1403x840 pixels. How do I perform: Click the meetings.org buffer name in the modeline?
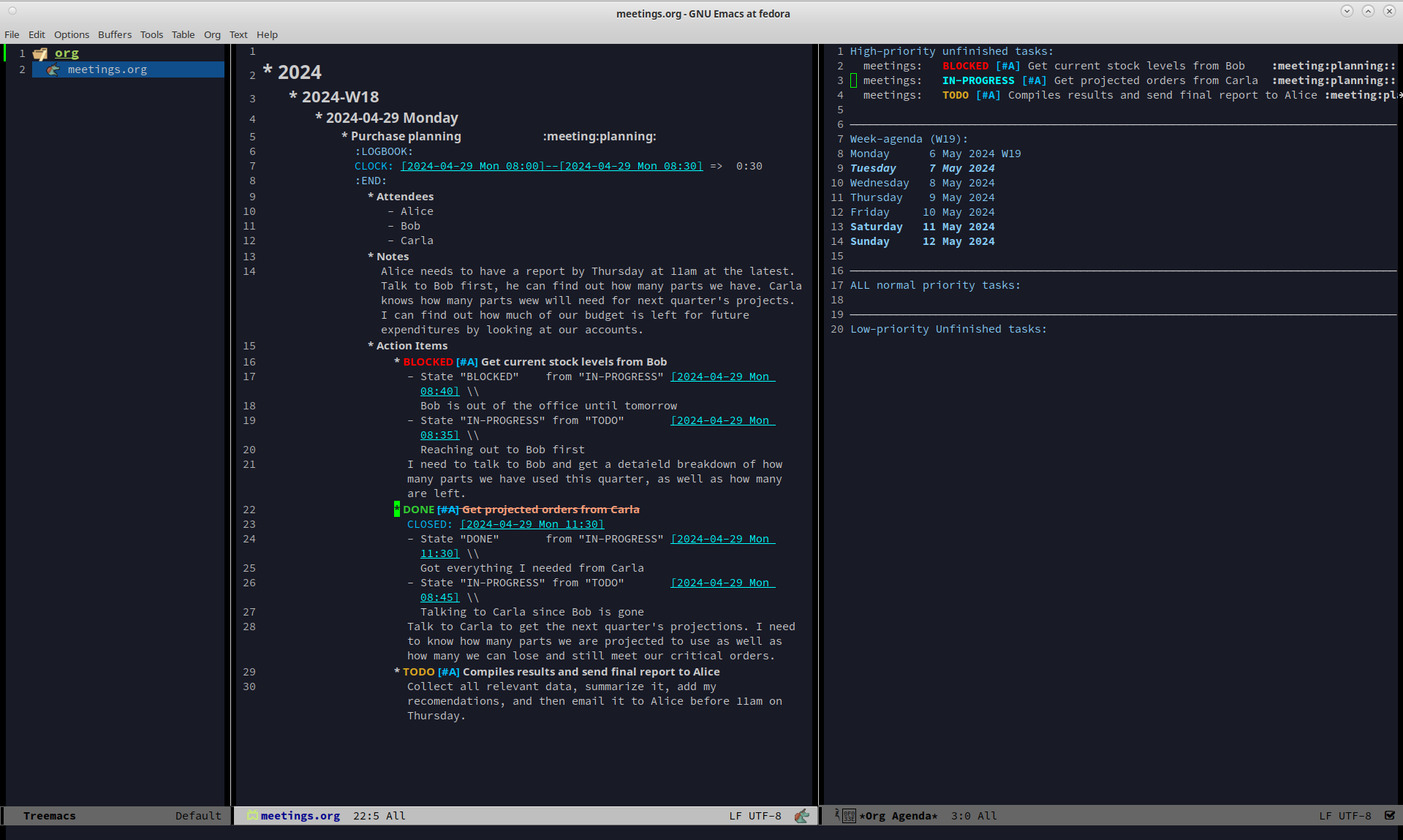coord(300,815)
